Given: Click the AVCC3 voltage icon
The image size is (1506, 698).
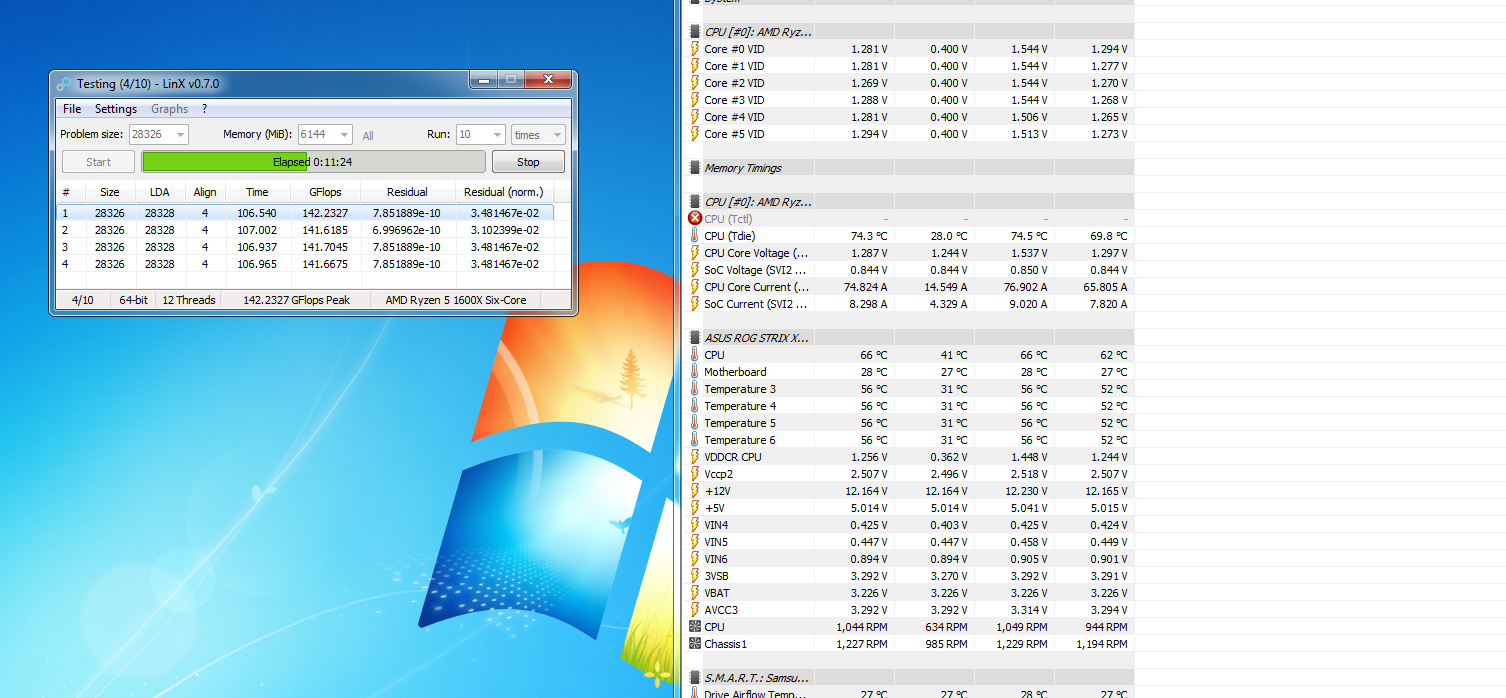Looking at the screenshot, I should click(x=695, y=610).
